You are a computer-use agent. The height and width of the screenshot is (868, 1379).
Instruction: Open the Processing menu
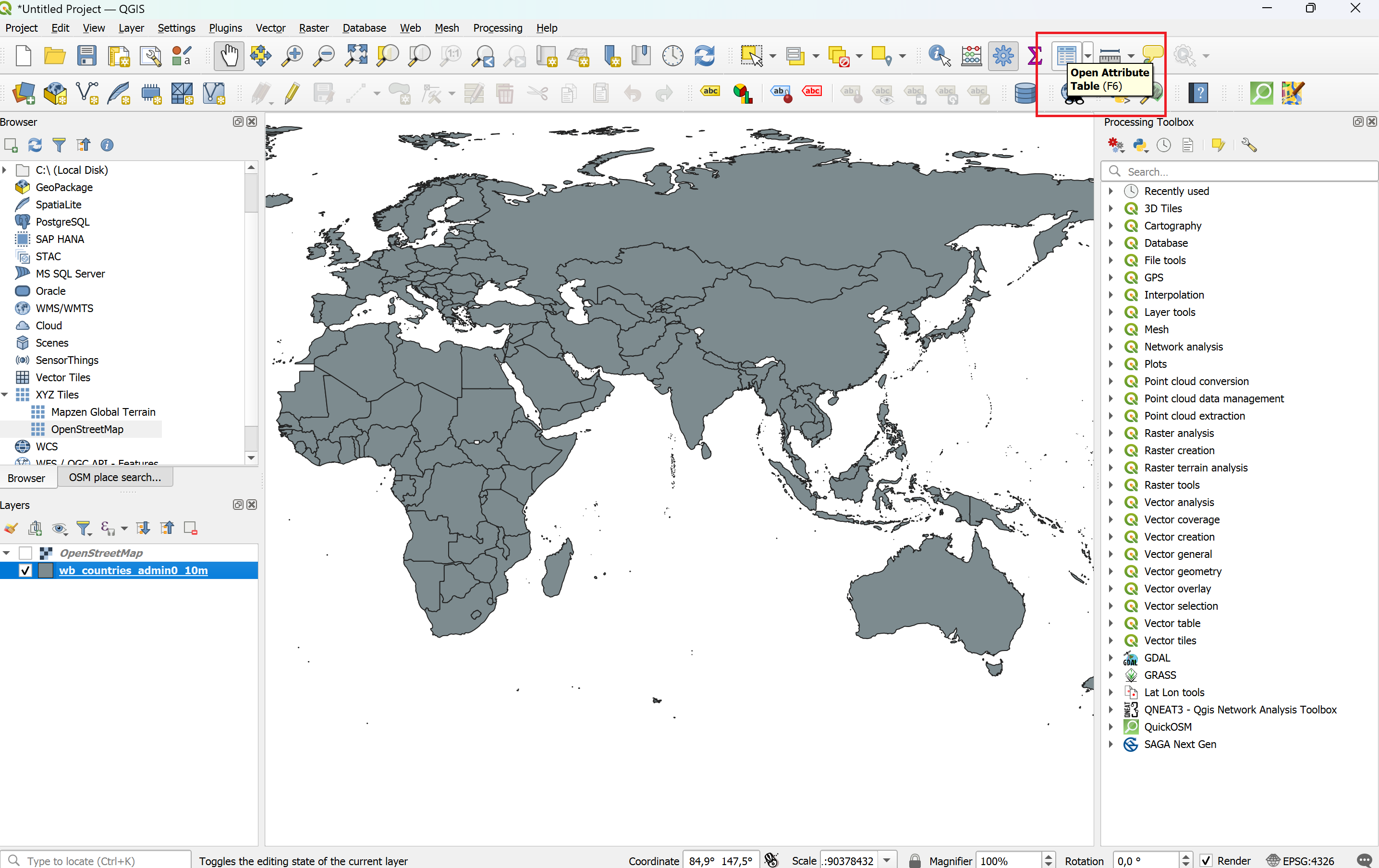[x=497, y=27]
